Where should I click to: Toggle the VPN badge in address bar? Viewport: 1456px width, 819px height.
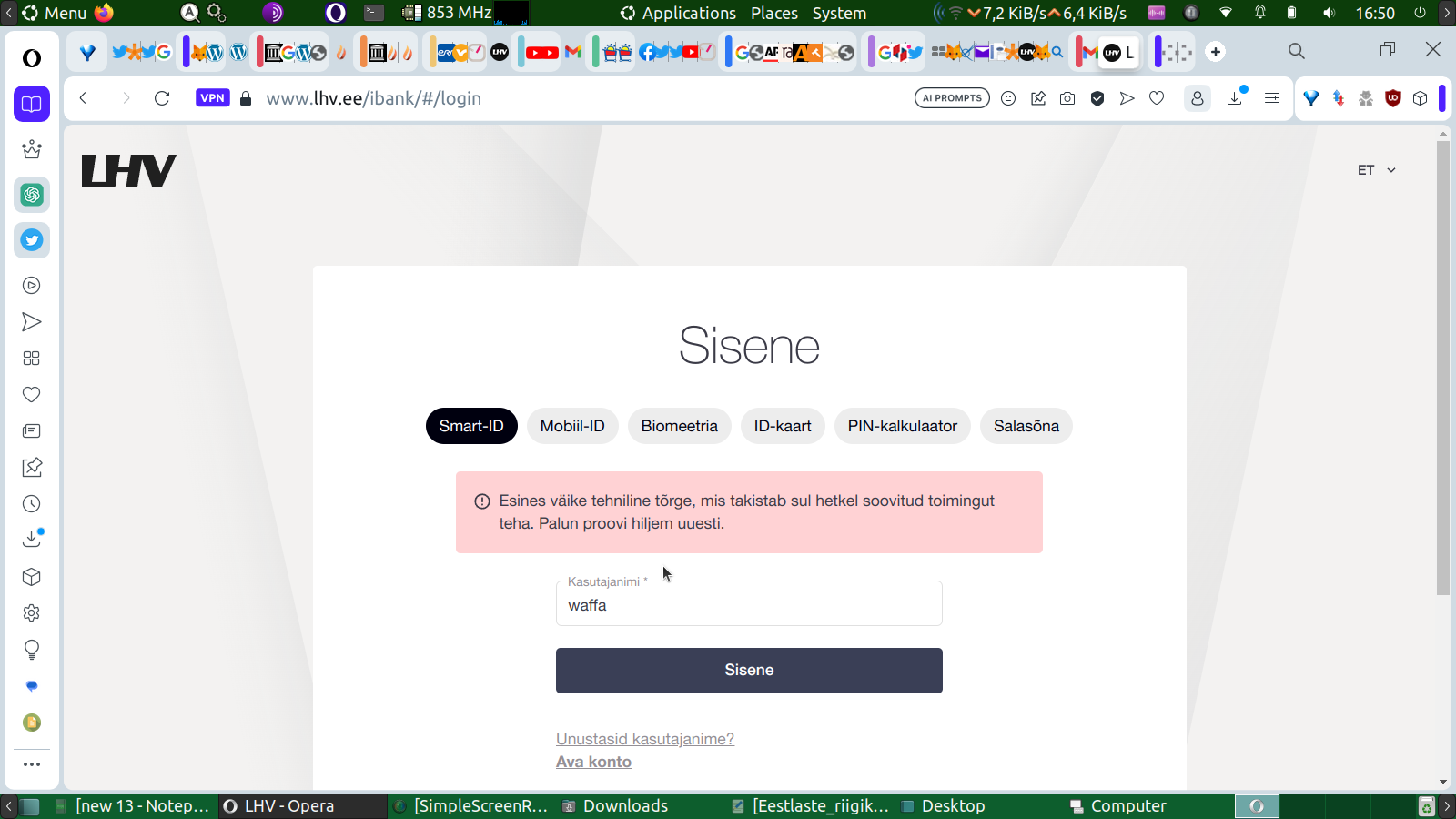click(x=213, y=98)
